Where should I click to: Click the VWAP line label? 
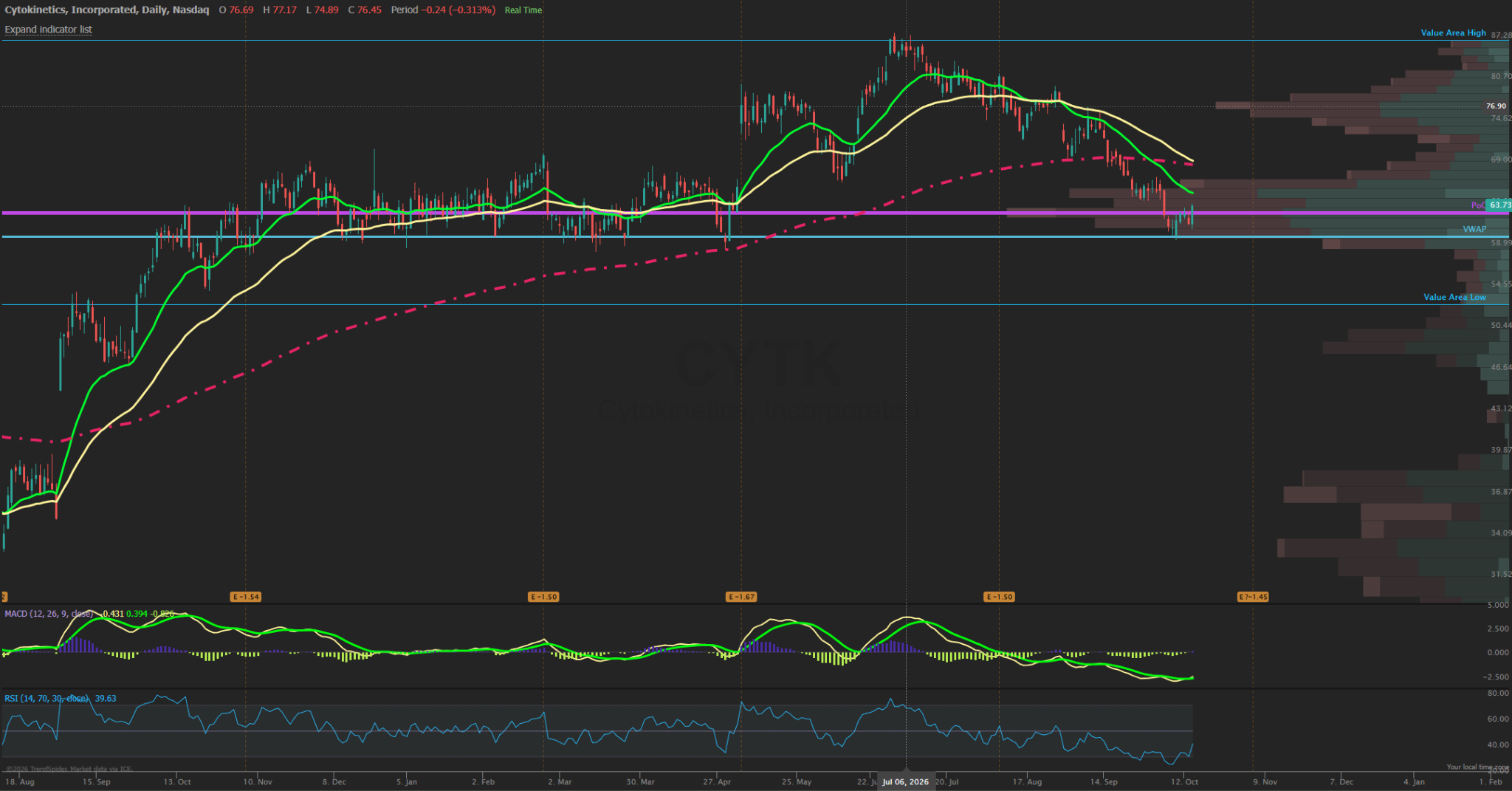pyautogui.click(x=1474, y=230)
